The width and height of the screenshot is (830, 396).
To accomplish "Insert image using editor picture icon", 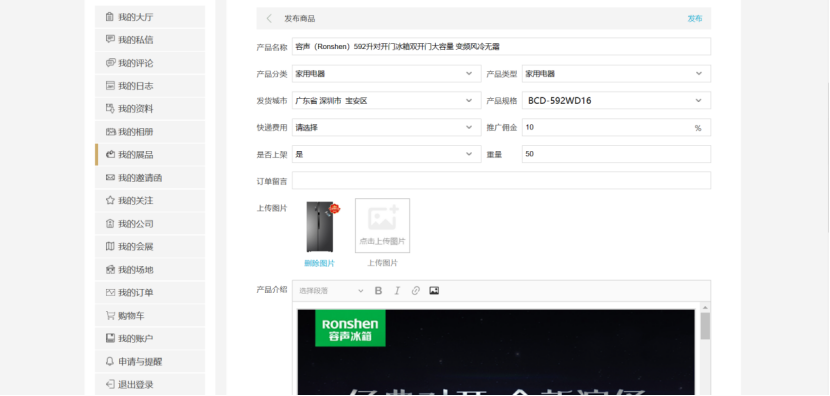I will 434,291.
